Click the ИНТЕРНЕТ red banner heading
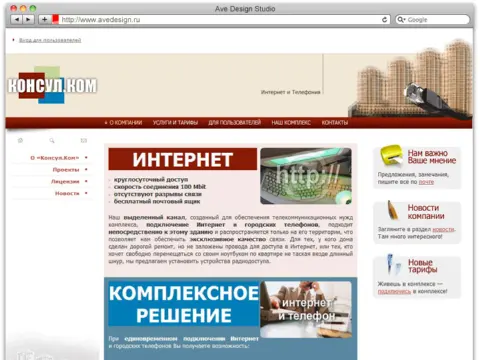Image resolution: width=480 pixels, height=360 pixels. click(x=183, y=159)
